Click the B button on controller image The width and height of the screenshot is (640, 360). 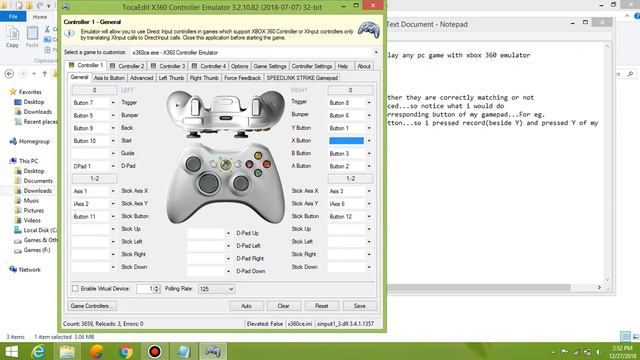tap(267, 164)
